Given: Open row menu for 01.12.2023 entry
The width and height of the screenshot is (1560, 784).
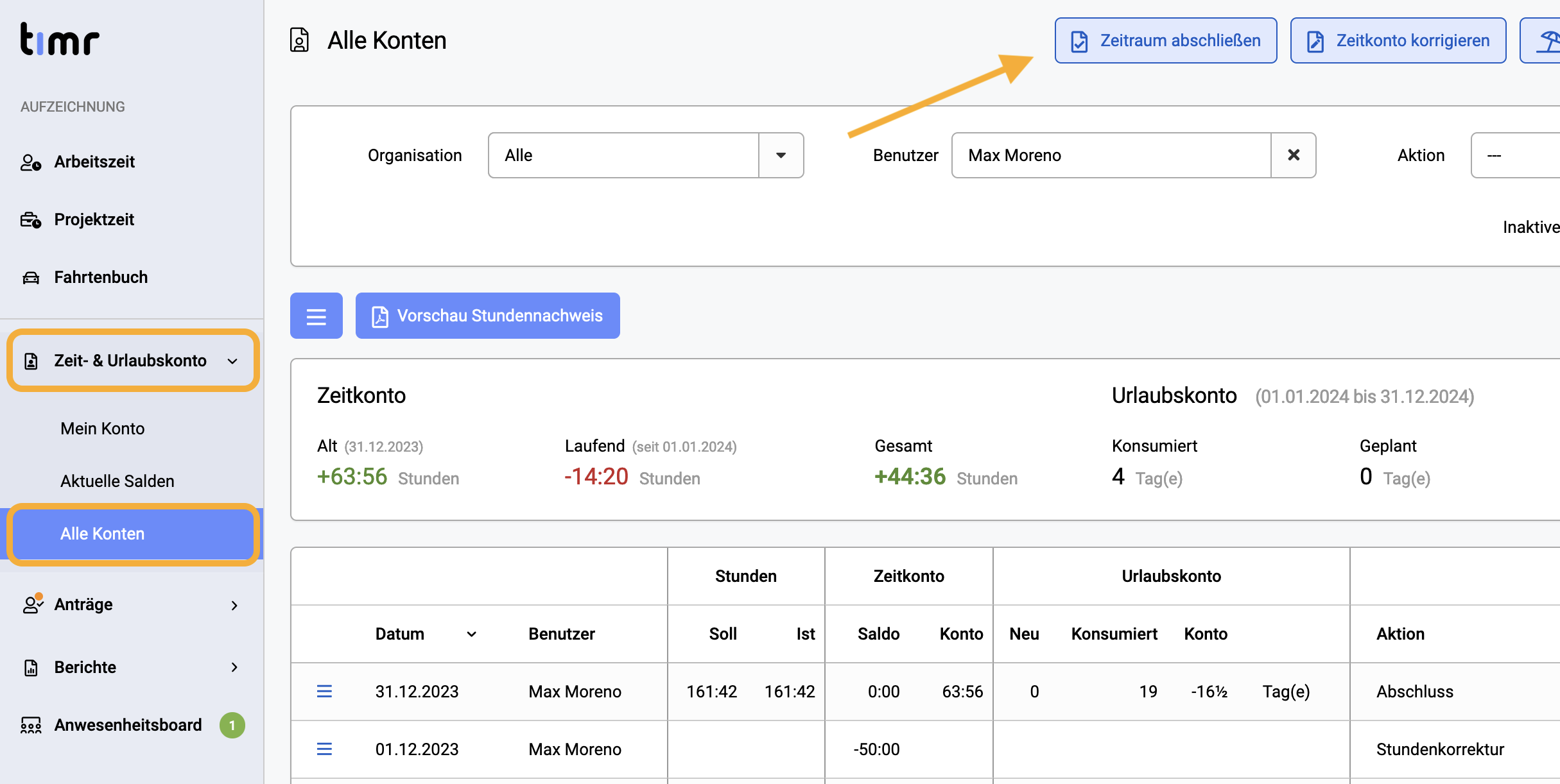Looking at the screenshot, I should 325,749.
